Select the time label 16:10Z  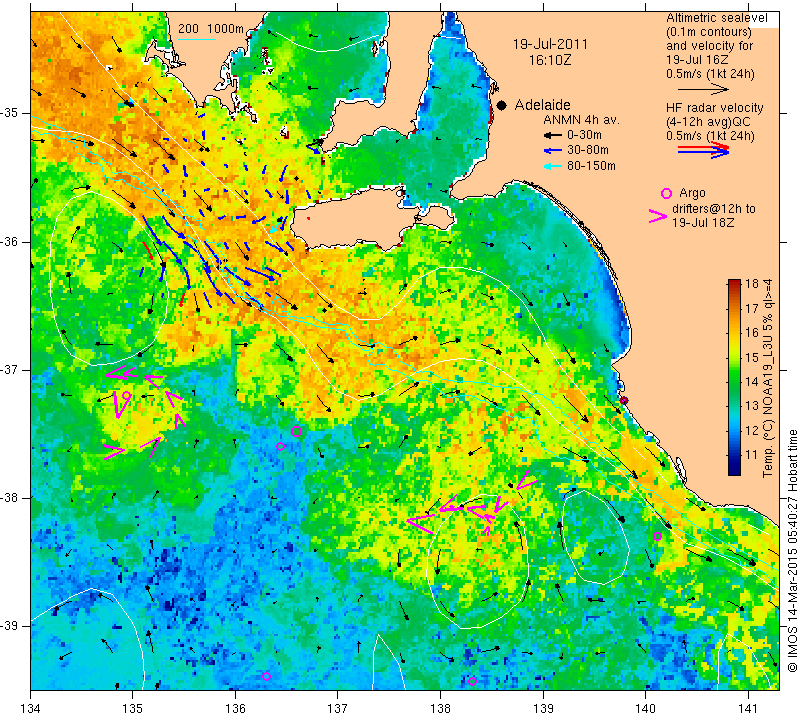[550, 60]
